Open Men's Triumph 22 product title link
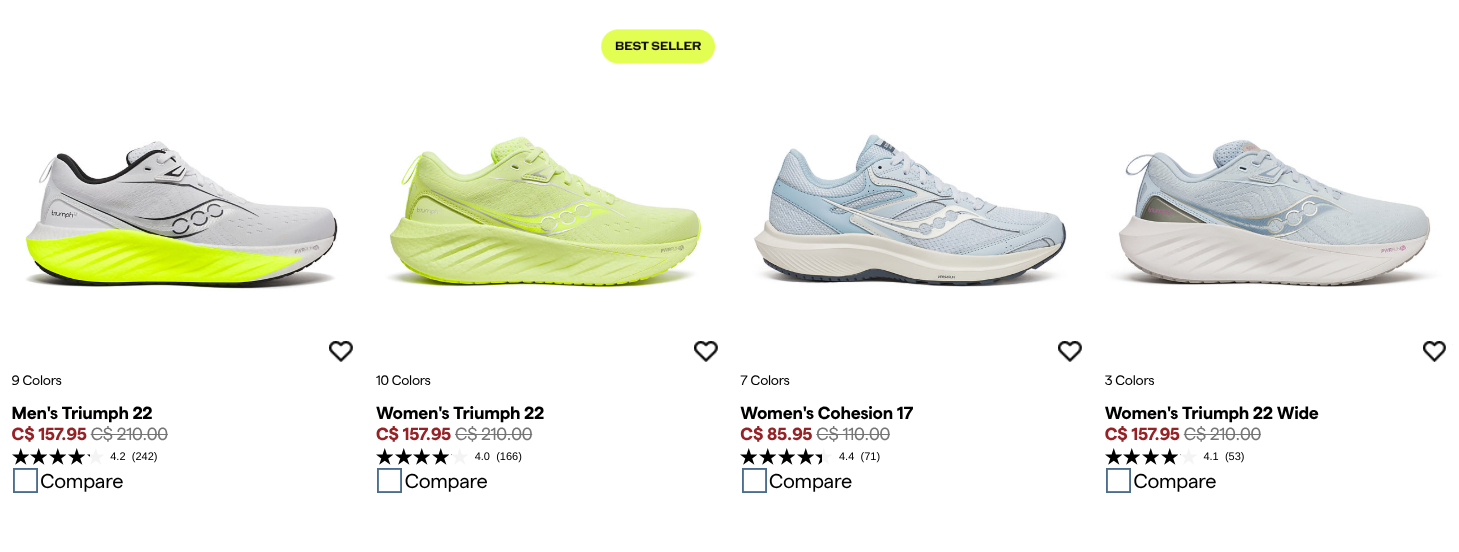This screenshot has width=1459, height=552. tap(82, 413)
